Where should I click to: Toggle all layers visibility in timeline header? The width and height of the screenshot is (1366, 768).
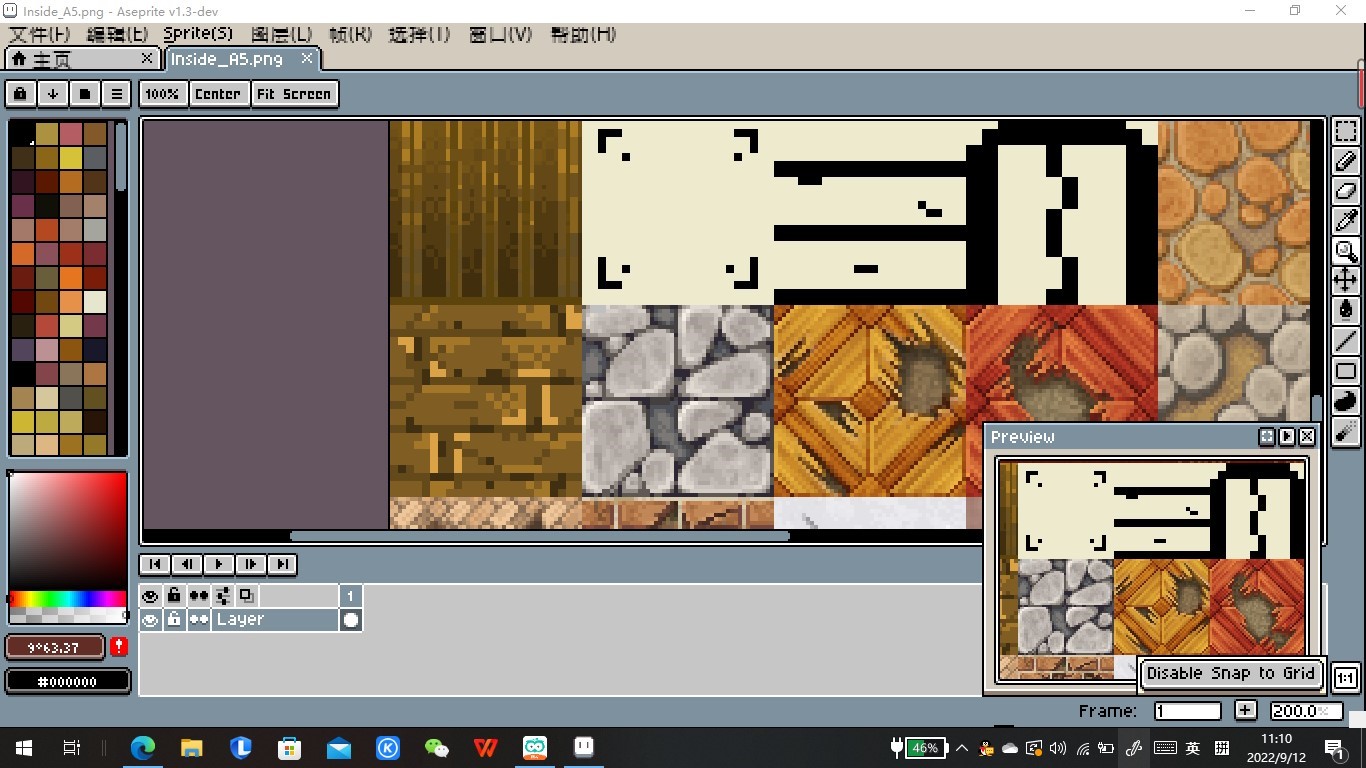pyautogui.click(x=150, y=596)
